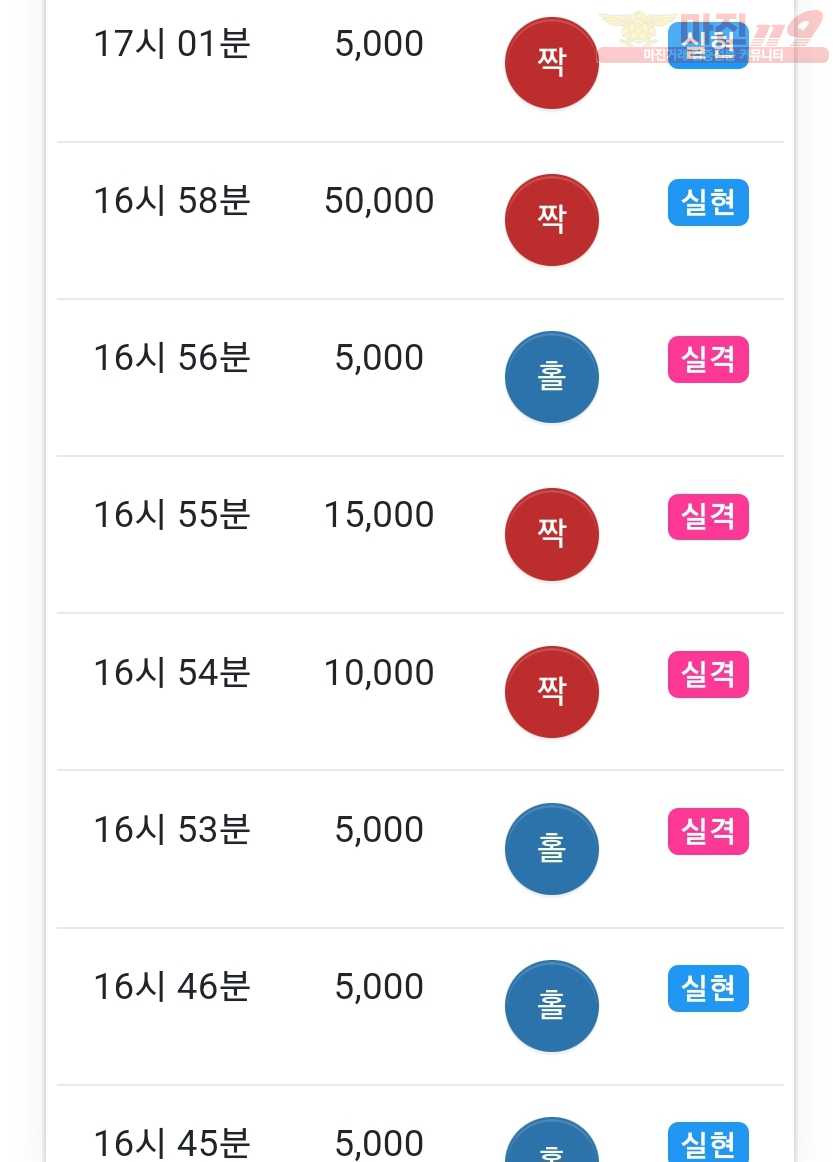The image size is (840, 1162).
Task: Click the watermark logo at top right
Action: 713,37
